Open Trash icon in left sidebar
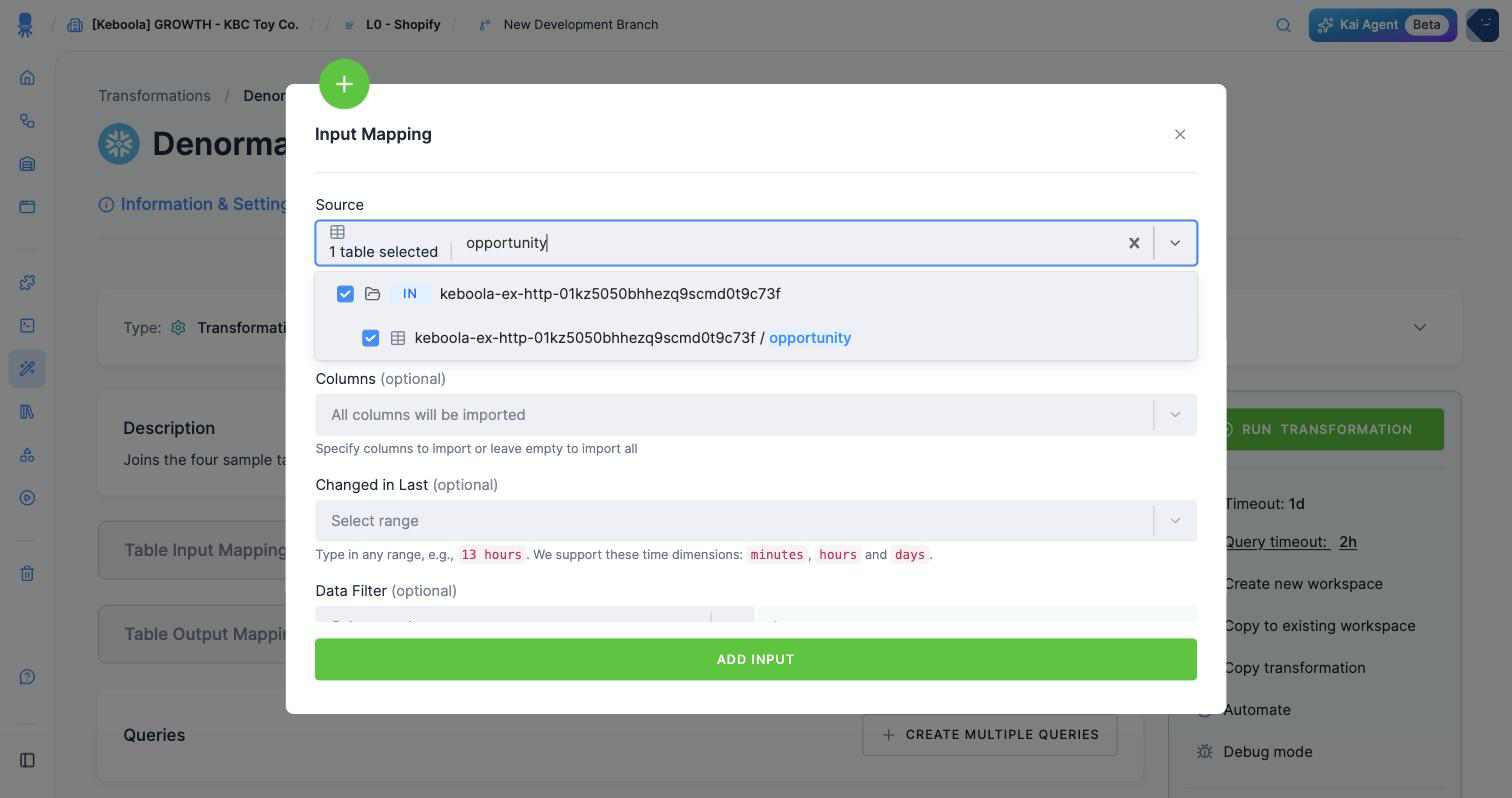The height and width of the screenshot is (798, 1512). click(27, 573)
